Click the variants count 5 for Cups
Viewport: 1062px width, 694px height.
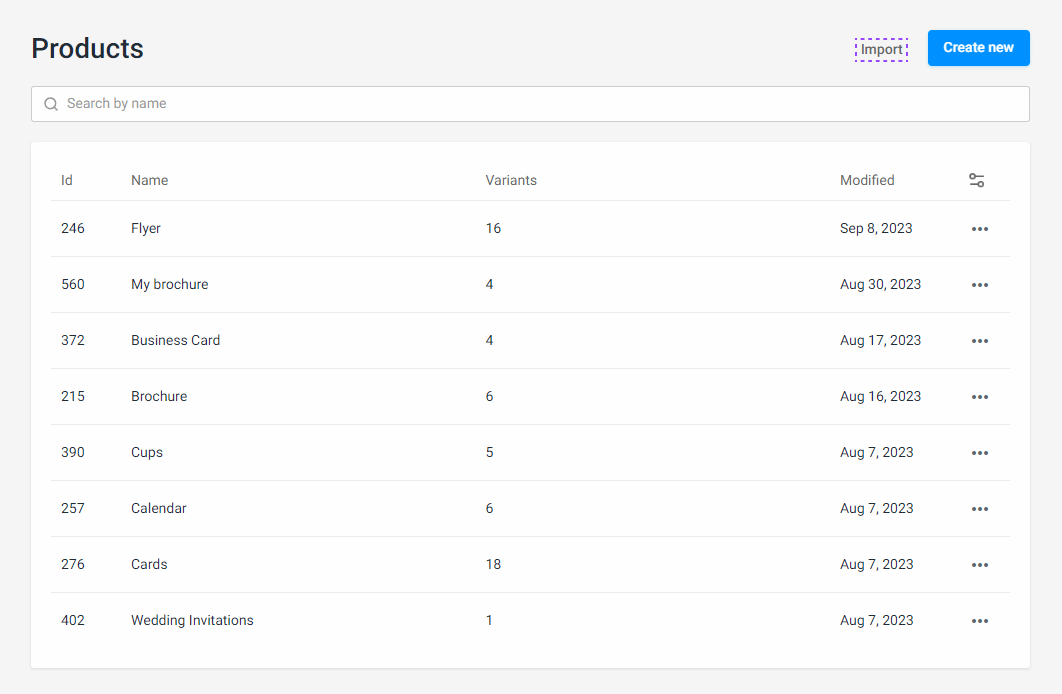pos(489,452)
